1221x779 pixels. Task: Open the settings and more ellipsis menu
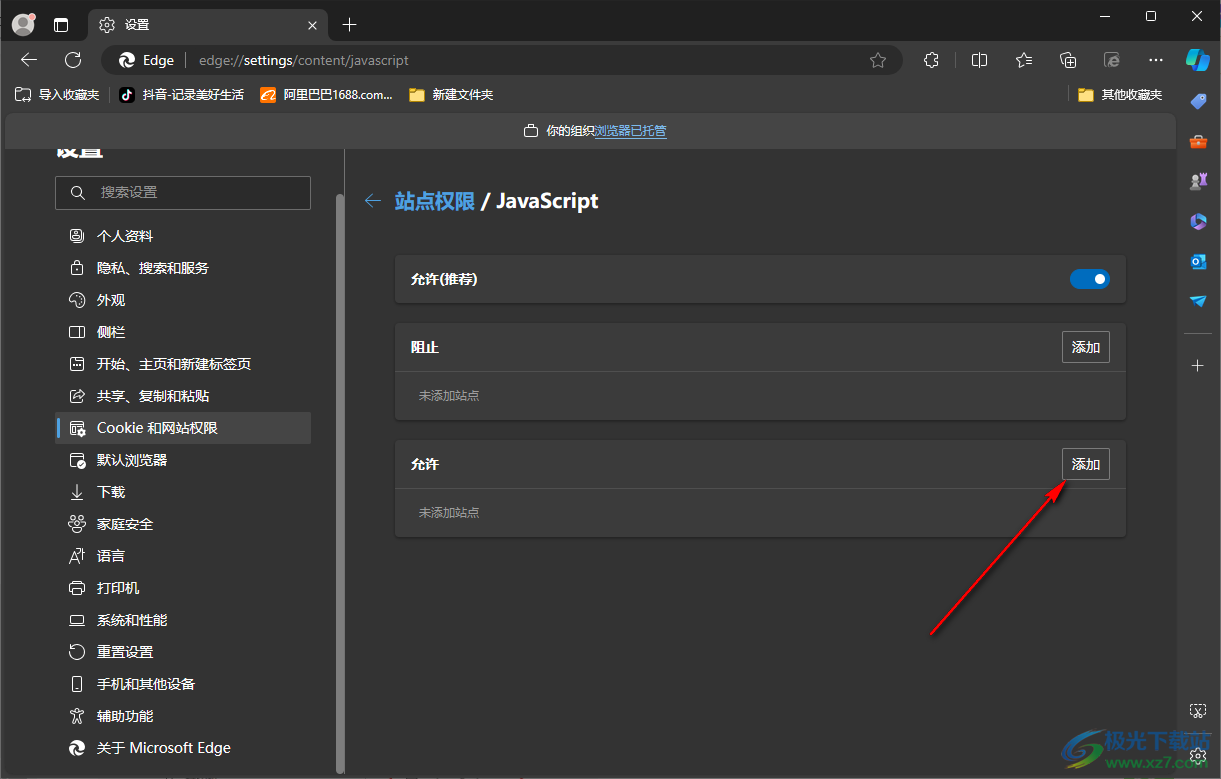click(x=1156, y=60)
